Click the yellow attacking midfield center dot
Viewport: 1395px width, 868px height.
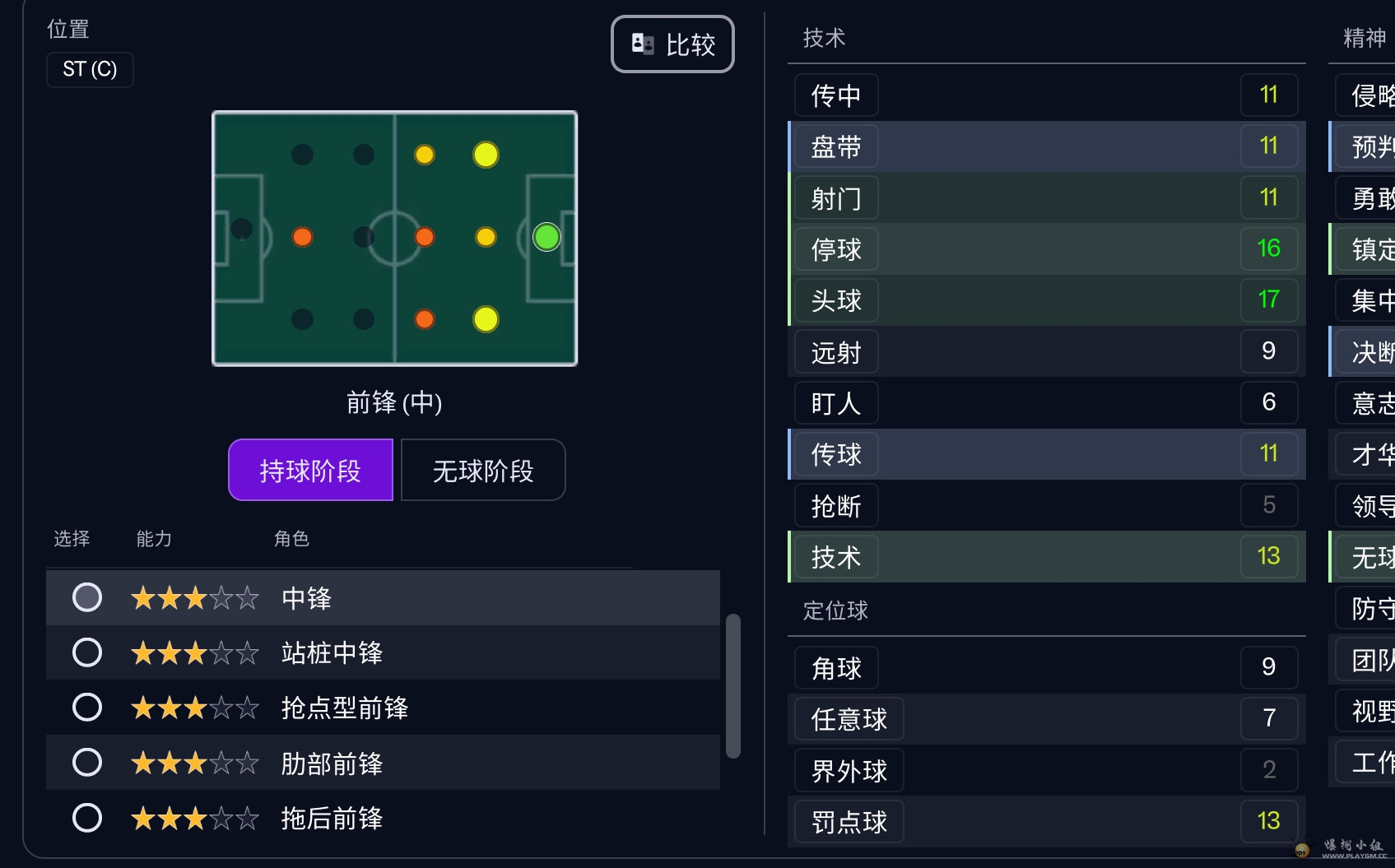click(x=486, y=237)
